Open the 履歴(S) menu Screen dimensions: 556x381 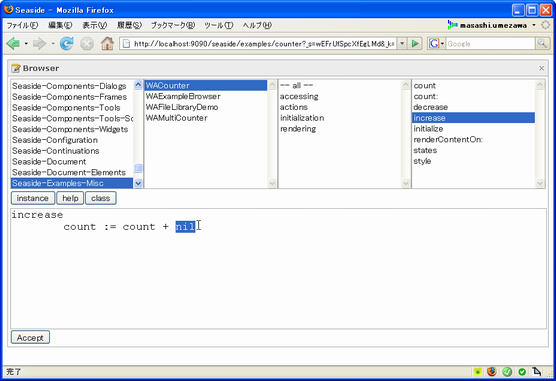pyautogui.click(x=129, y=25)
